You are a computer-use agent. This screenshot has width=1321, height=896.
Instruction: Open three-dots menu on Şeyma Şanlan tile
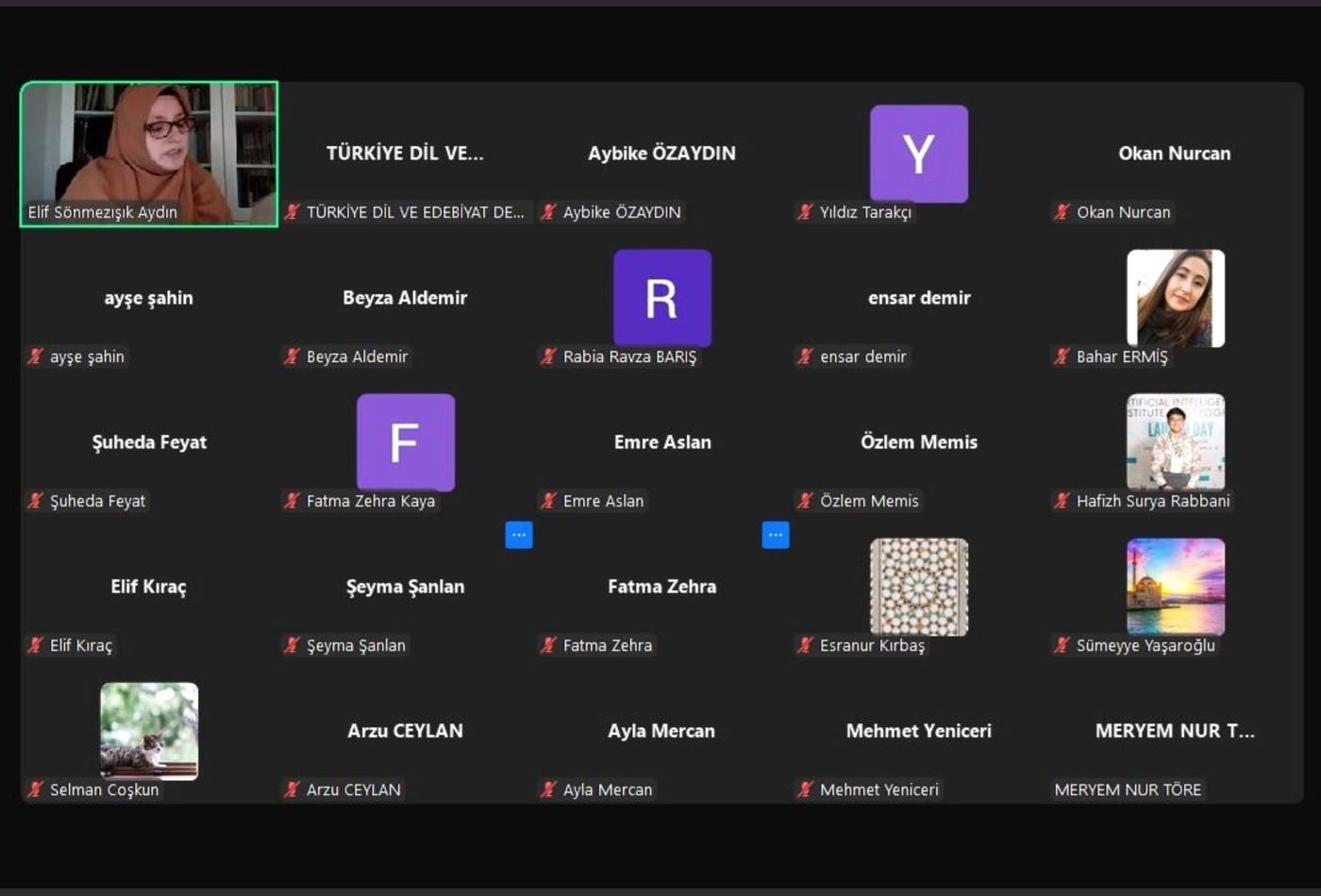518,535
